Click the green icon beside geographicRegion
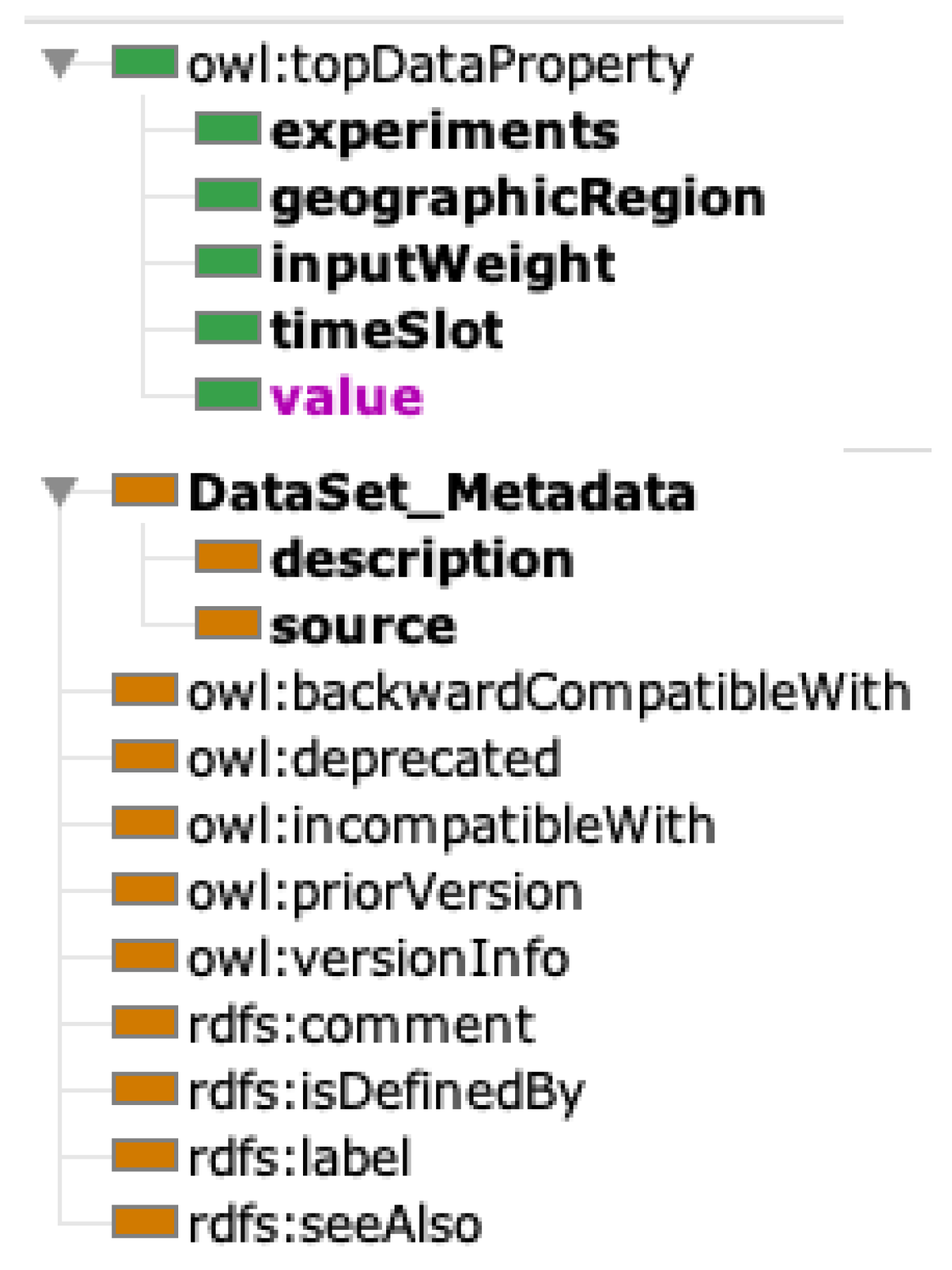Screen dimensions: 952x1270 pyautogui.click(x=228, y=196)
